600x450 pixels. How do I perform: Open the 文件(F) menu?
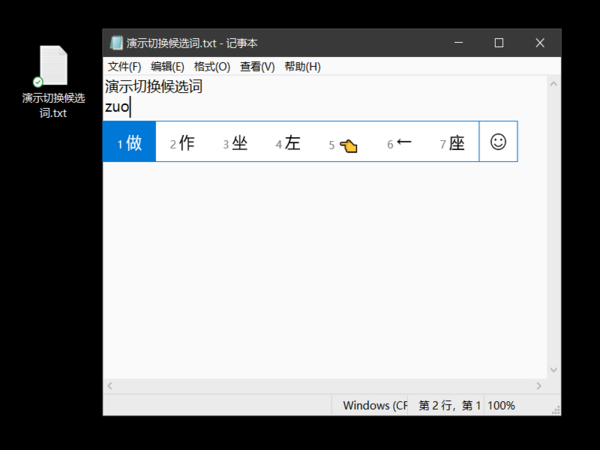click(x=124, y=67)
